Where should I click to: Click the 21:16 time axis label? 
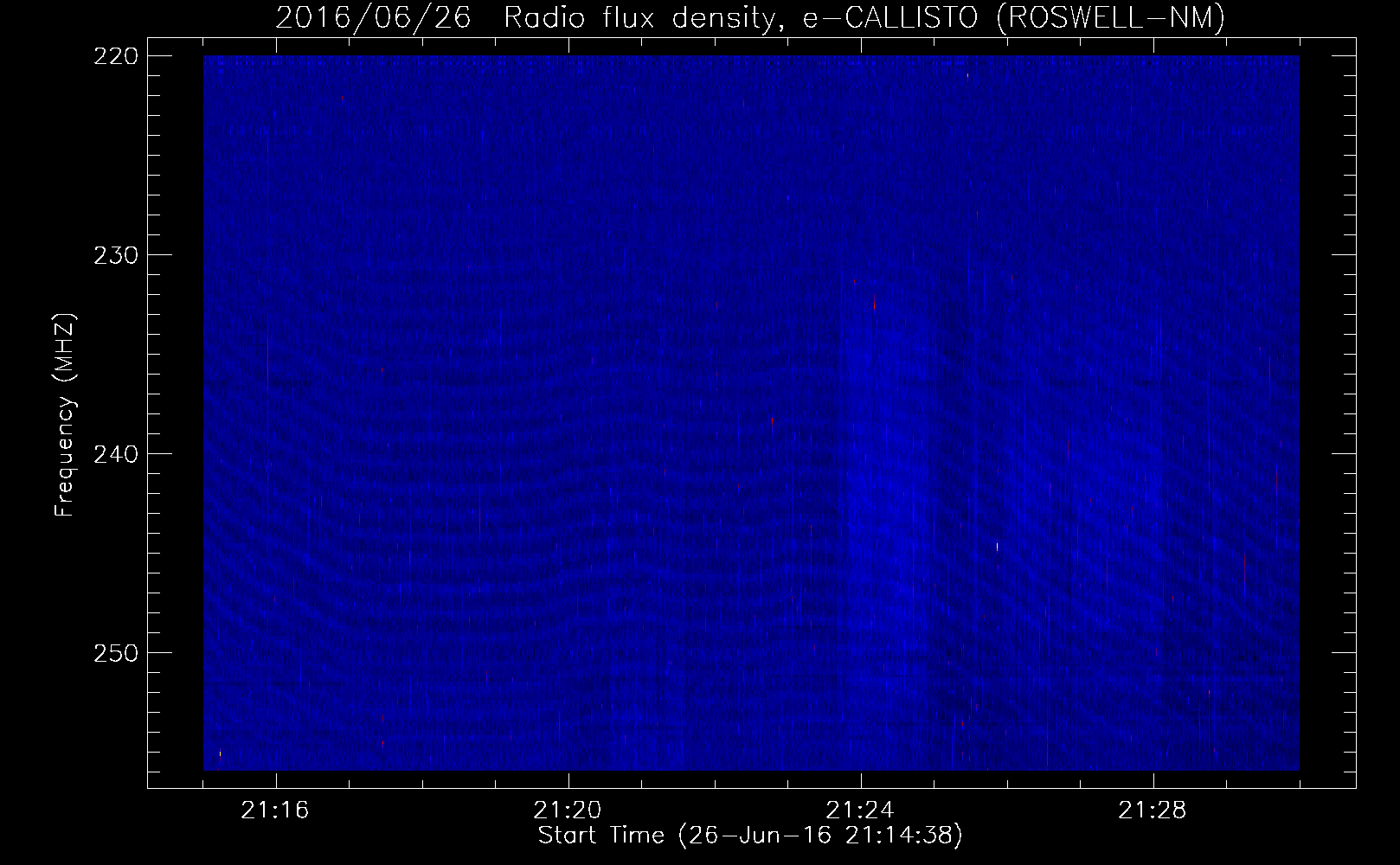pyautogui.click(x=275, y=811)
